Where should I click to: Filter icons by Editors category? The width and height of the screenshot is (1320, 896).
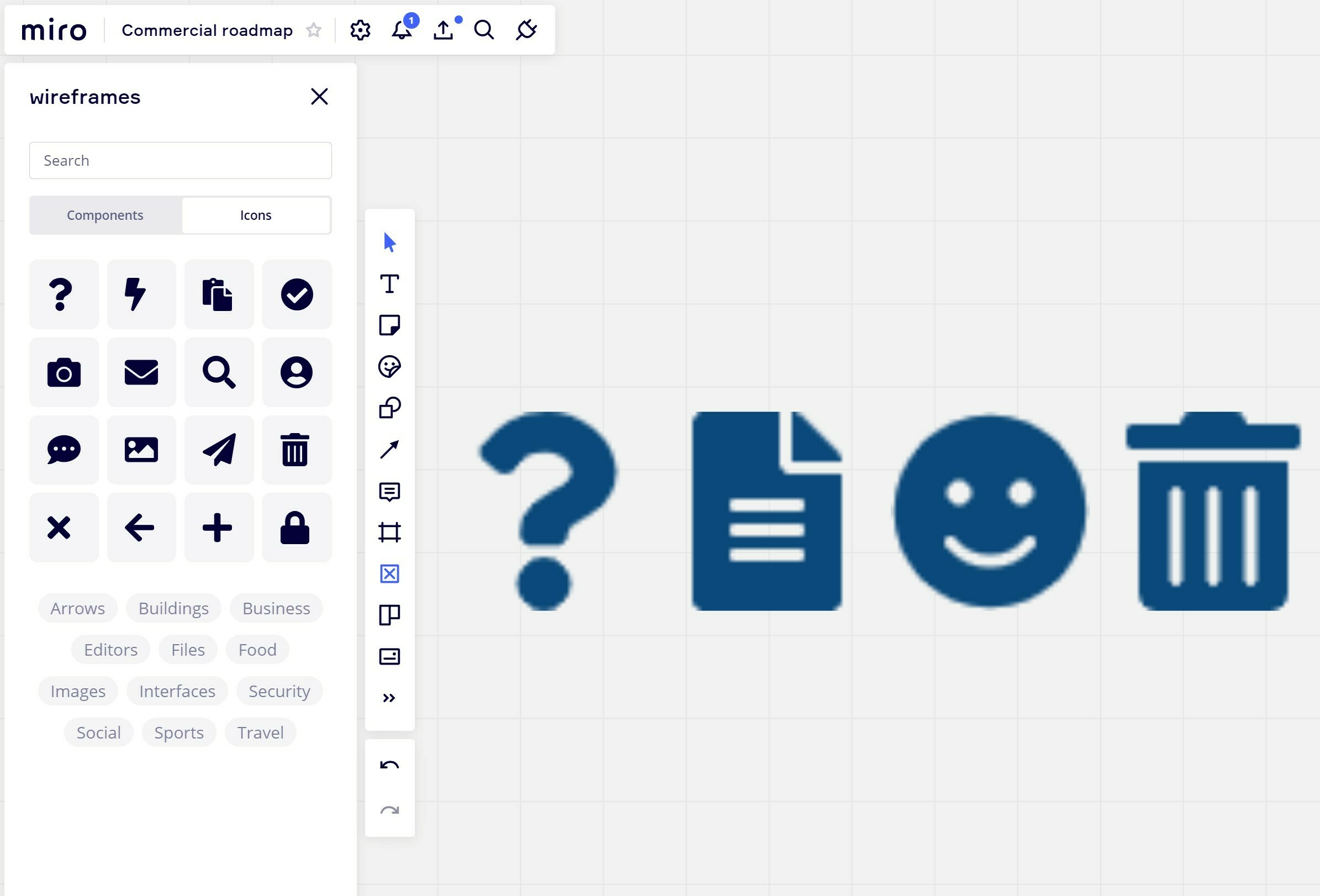tap(111, 650)
